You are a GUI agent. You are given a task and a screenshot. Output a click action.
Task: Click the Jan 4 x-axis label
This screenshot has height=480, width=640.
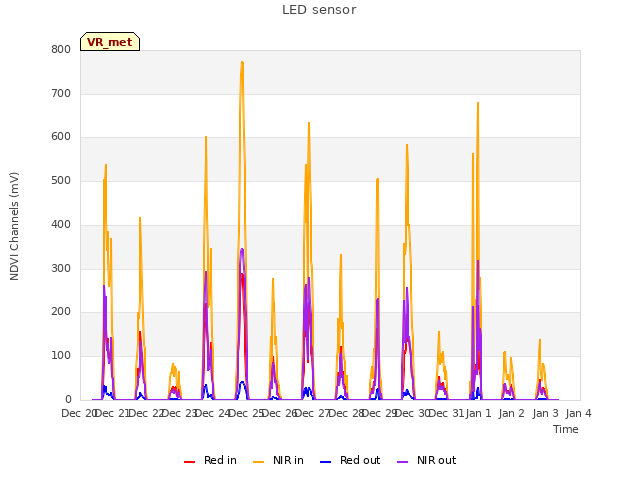tap(579, 413)
